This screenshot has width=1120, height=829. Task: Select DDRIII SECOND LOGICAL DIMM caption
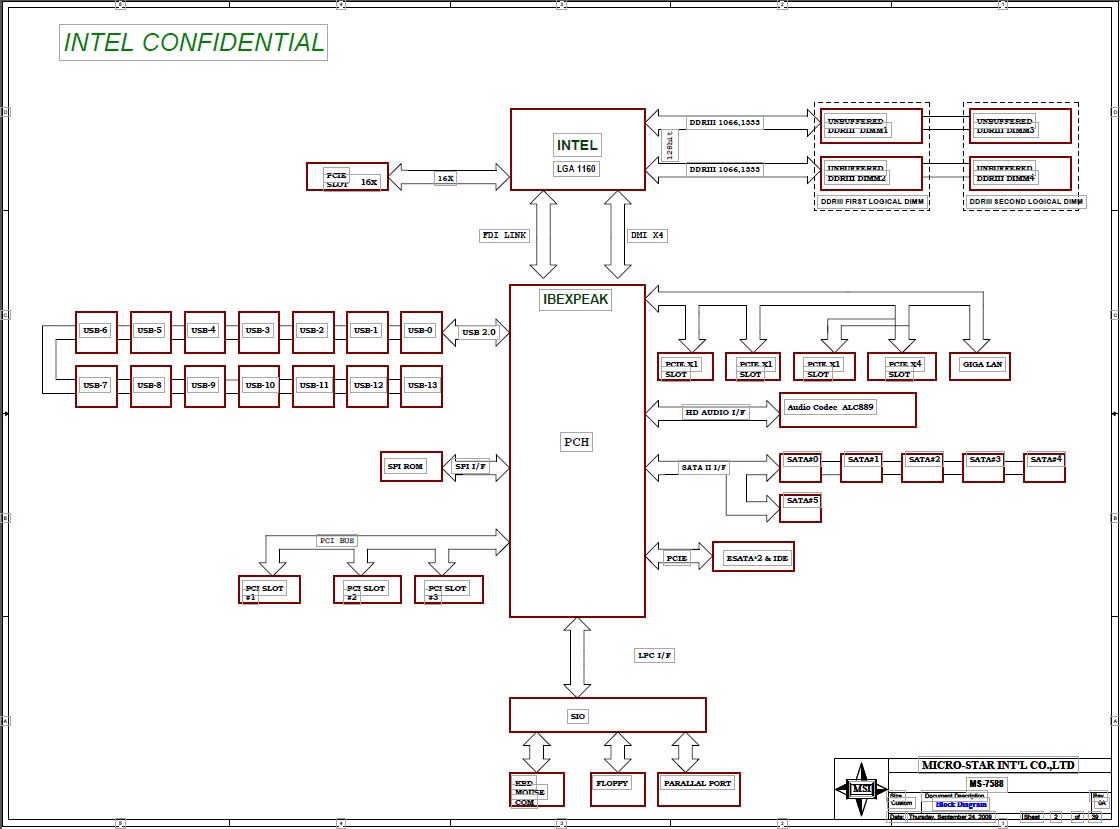(x=1026, y=202)
